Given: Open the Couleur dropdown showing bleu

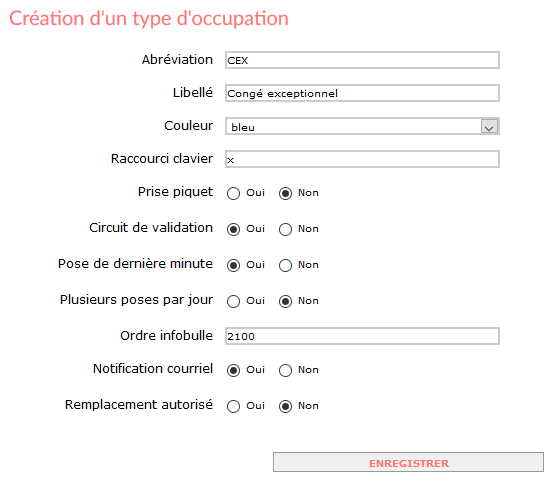Looking at the screenshot, I should pos(362,126).
